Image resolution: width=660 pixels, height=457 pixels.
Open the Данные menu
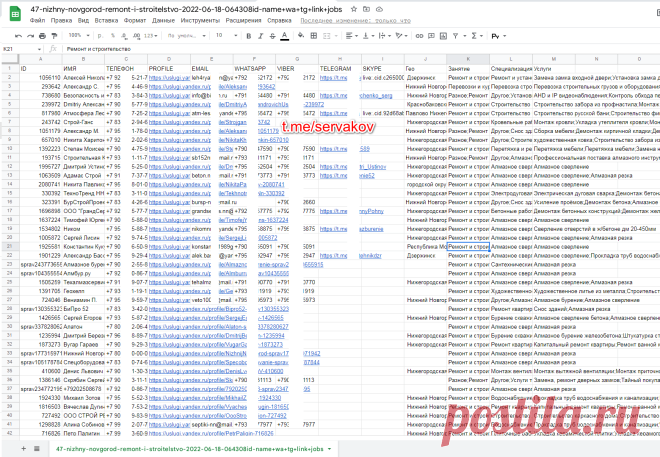tap(163, 20)
